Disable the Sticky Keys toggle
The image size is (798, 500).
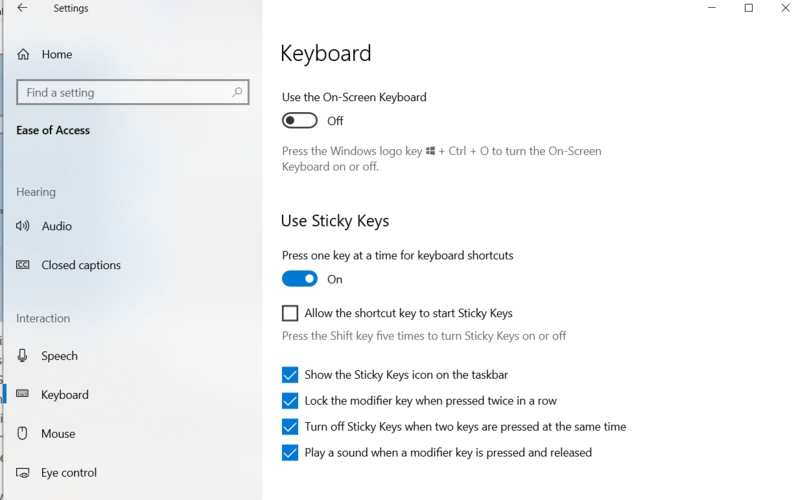tap(299, 280)
